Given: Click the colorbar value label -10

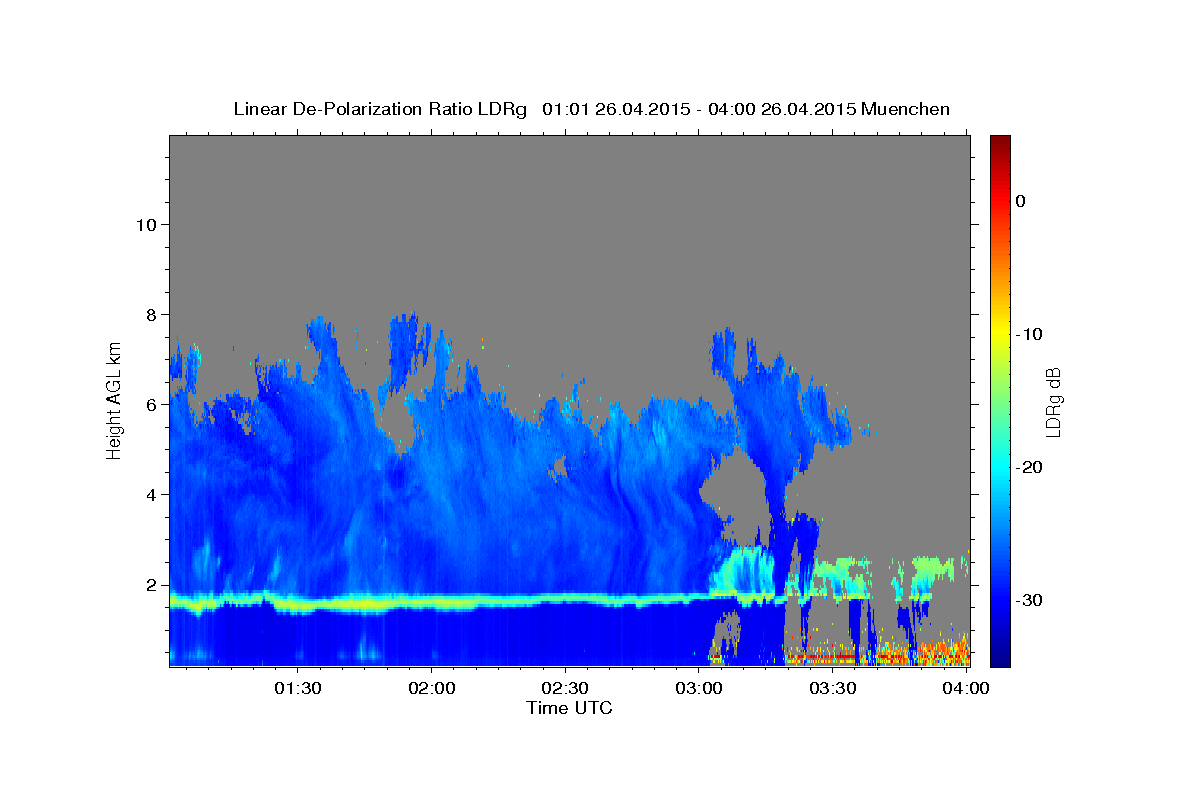Looking at the screenshot, I should pos(1030,334).
